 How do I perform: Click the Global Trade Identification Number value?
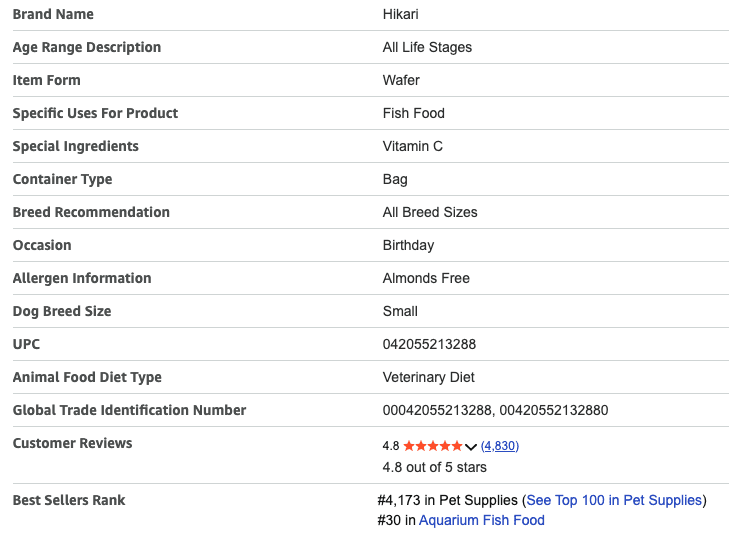[x=495, y=410]
